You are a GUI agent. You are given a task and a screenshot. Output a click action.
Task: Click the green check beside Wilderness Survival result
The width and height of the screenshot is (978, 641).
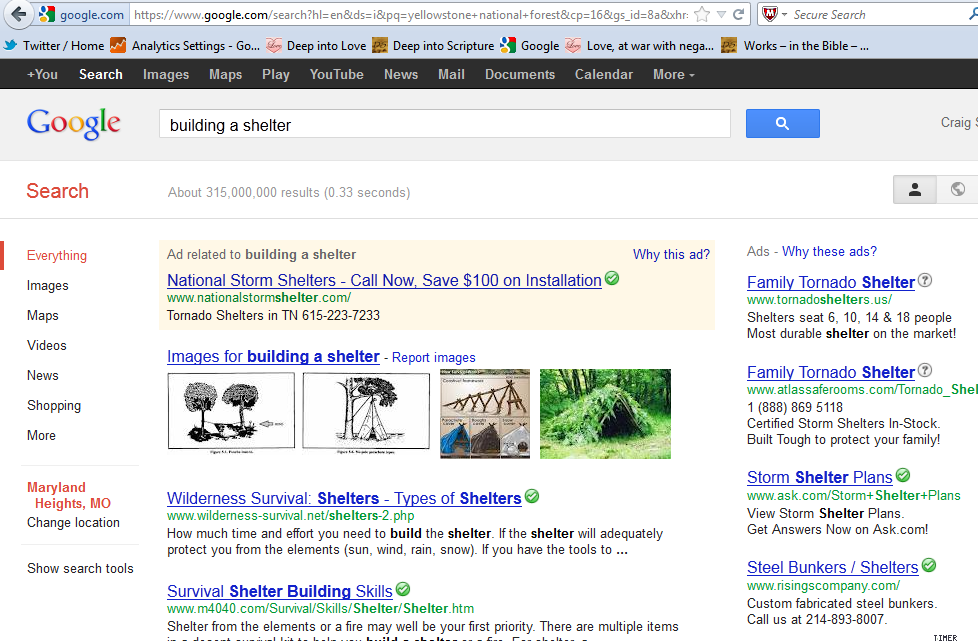(x=532, y=496)
